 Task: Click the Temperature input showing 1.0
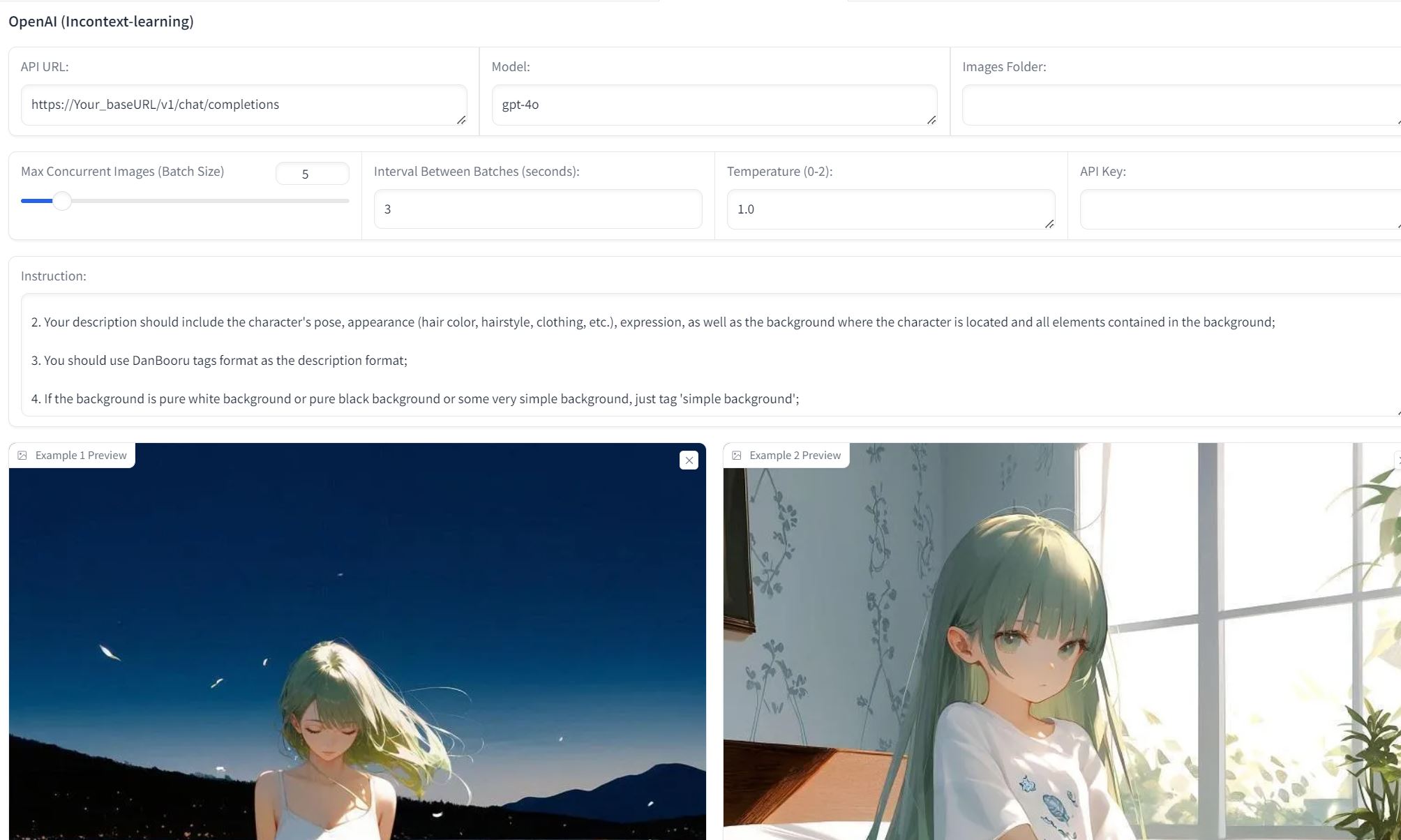pos(886,209)
